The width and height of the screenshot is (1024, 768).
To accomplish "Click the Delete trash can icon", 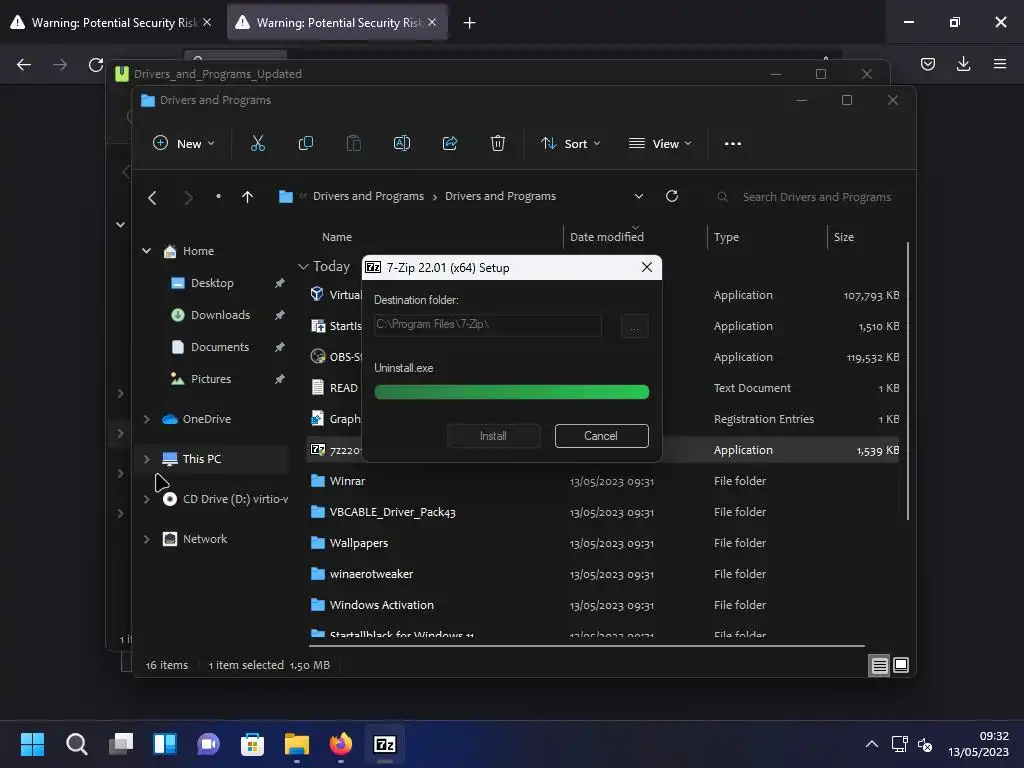I will point(498,144).
